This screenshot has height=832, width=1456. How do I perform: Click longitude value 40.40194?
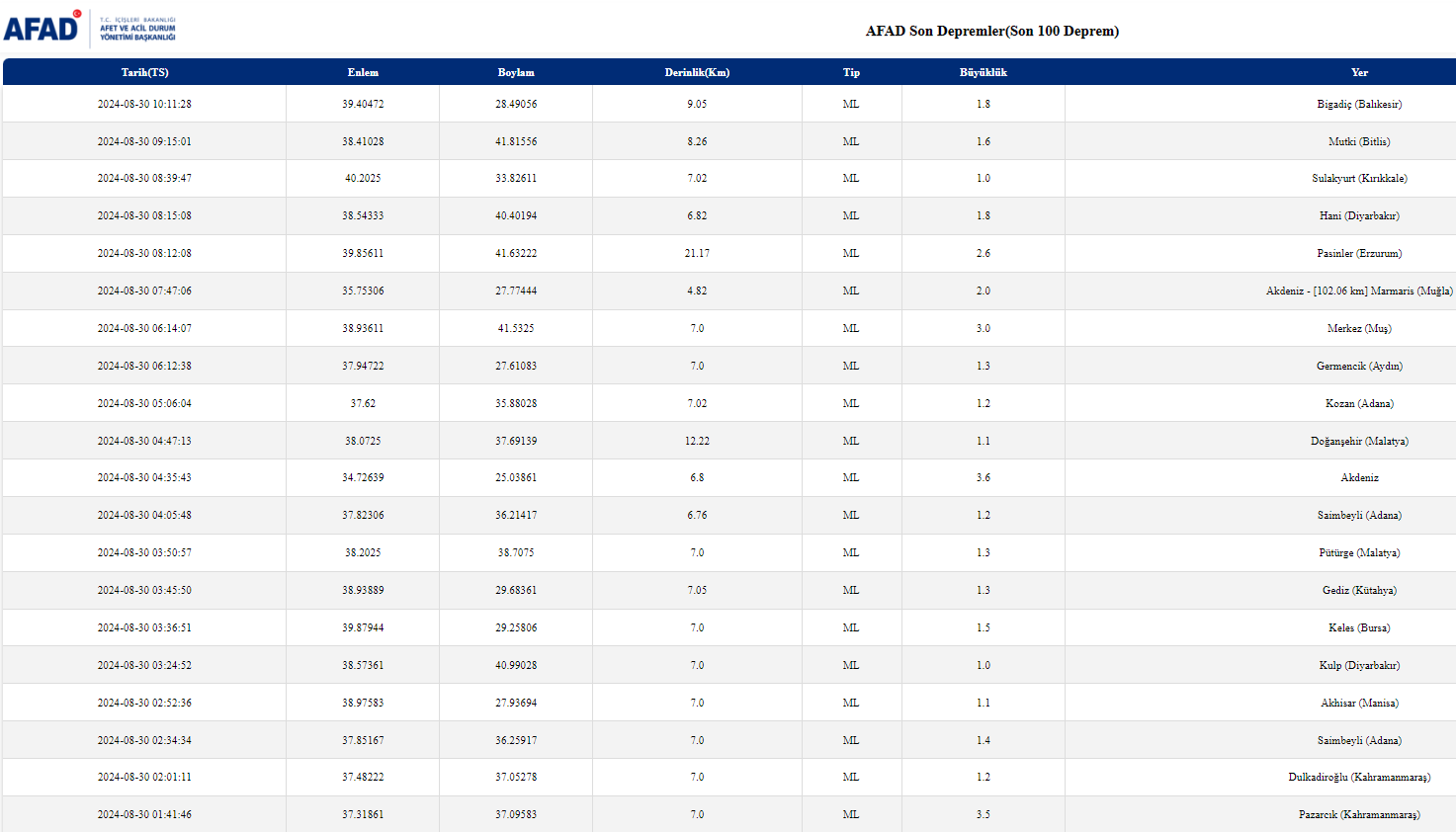[516, 215]
